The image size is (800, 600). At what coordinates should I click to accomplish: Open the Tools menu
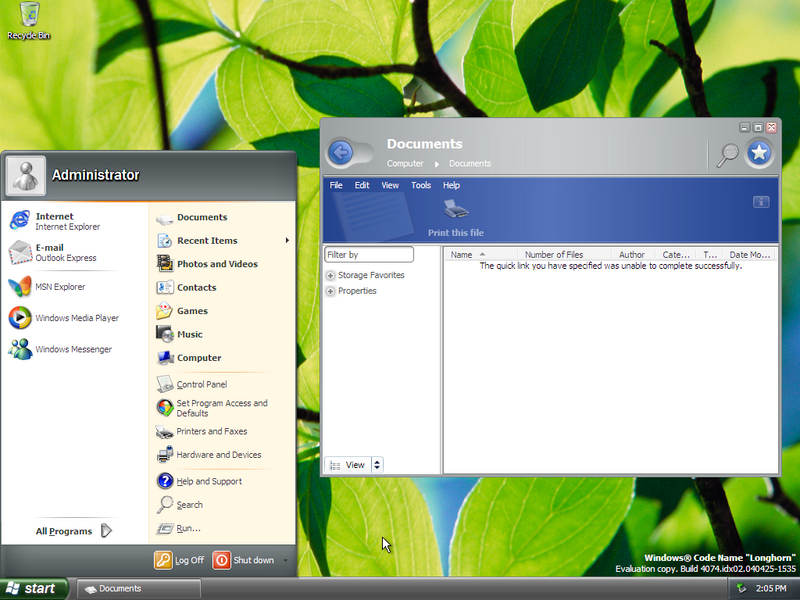pos(421,185)
